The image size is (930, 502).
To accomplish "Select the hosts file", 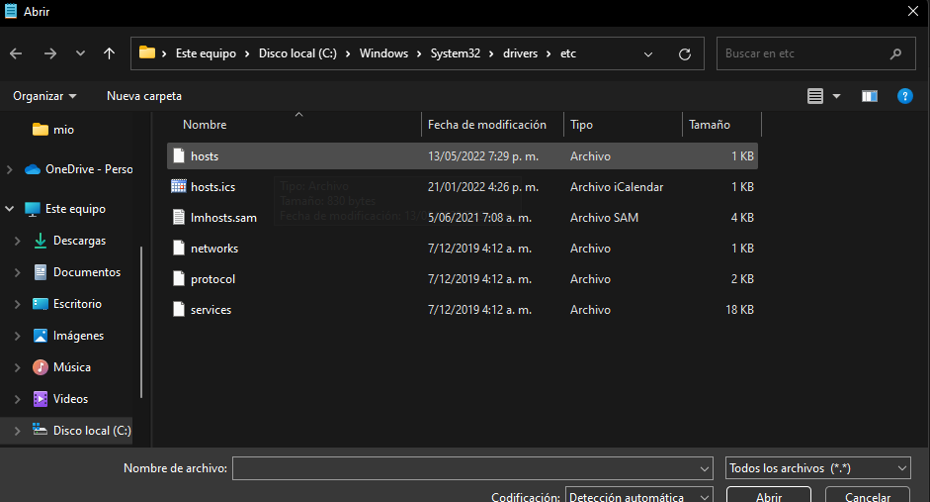I will click(x=462, y=156).
